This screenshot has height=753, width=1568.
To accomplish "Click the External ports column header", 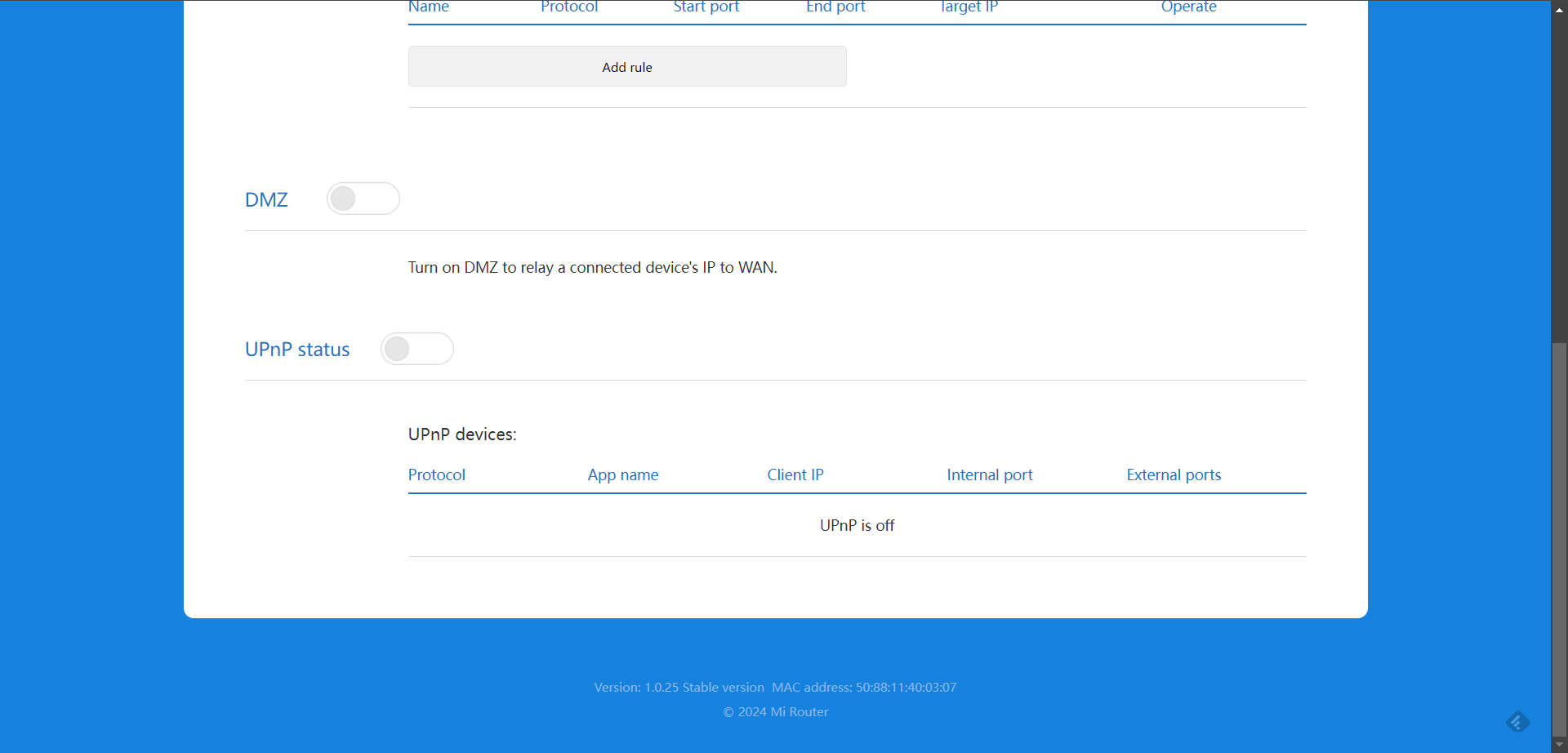I will click(1174, 475).
